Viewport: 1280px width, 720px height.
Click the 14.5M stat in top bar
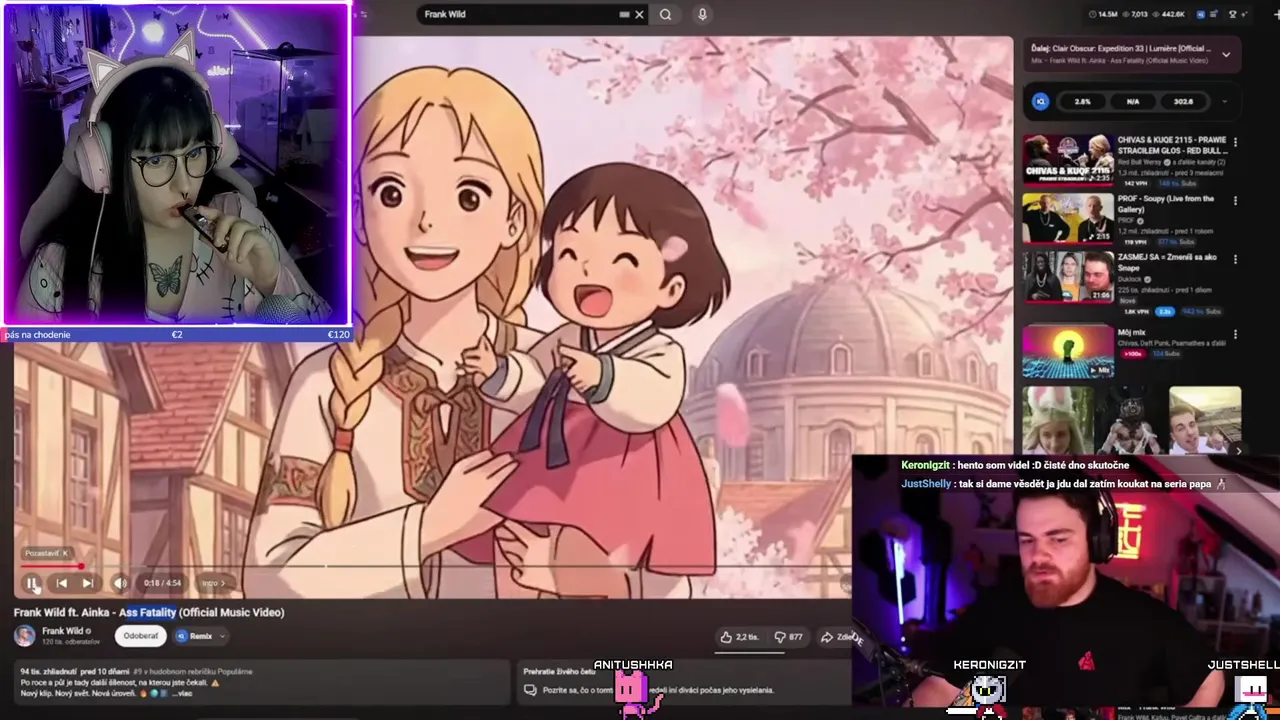(1103, 14)
